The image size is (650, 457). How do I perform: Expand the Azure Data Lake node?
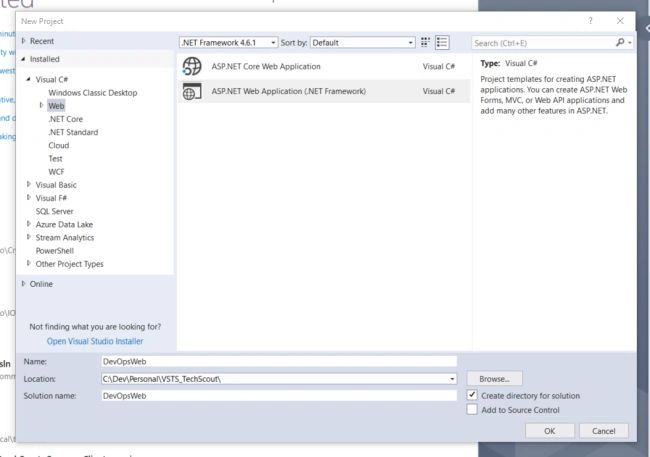pos(29,224)
